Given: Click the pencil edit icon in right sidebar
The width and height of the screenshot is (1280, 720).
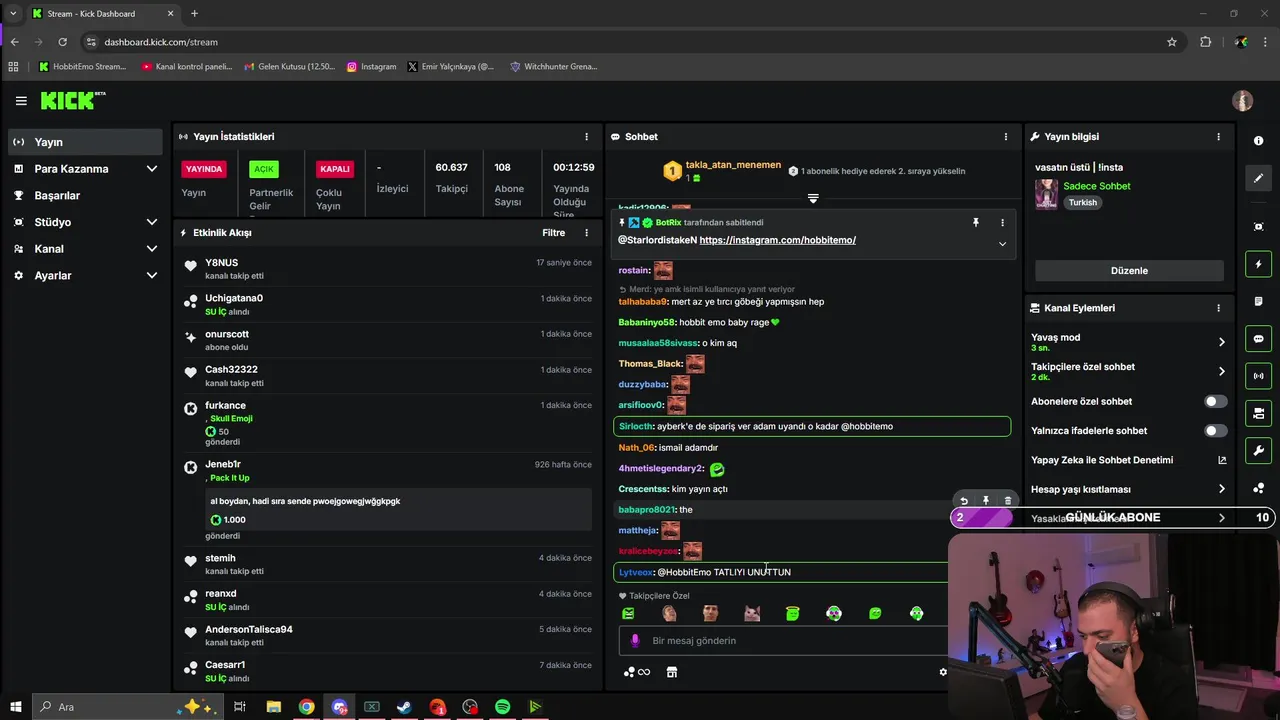Looking at the screenshot, I should point(1258,178).
